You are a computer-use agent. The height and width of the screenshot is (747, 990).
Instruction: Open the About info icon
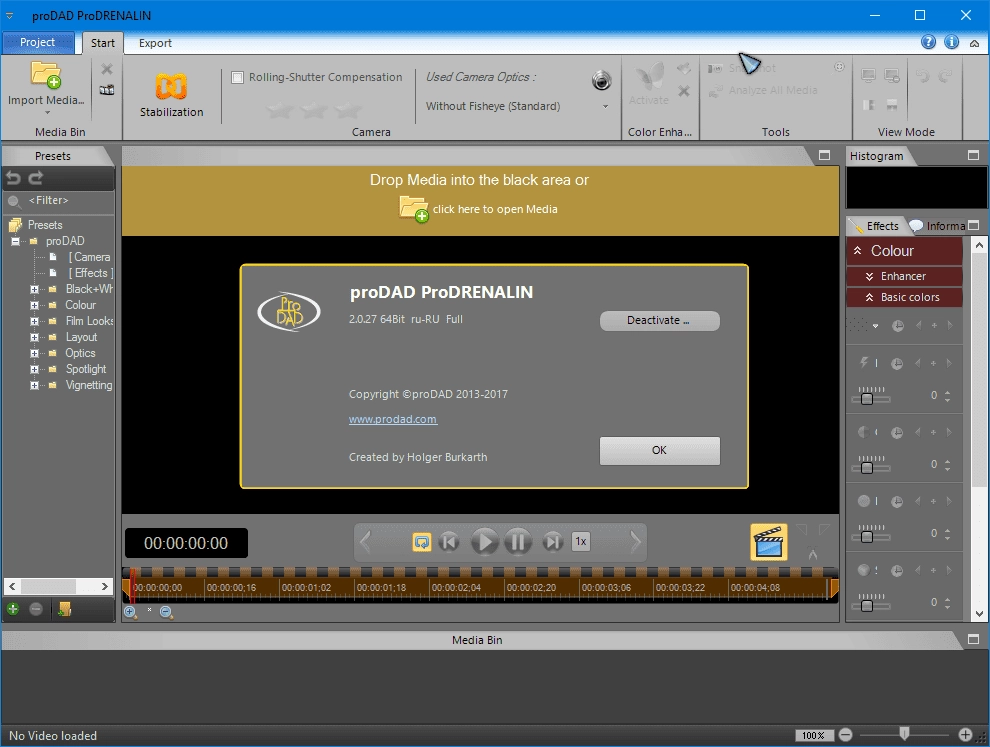point(951,42)
